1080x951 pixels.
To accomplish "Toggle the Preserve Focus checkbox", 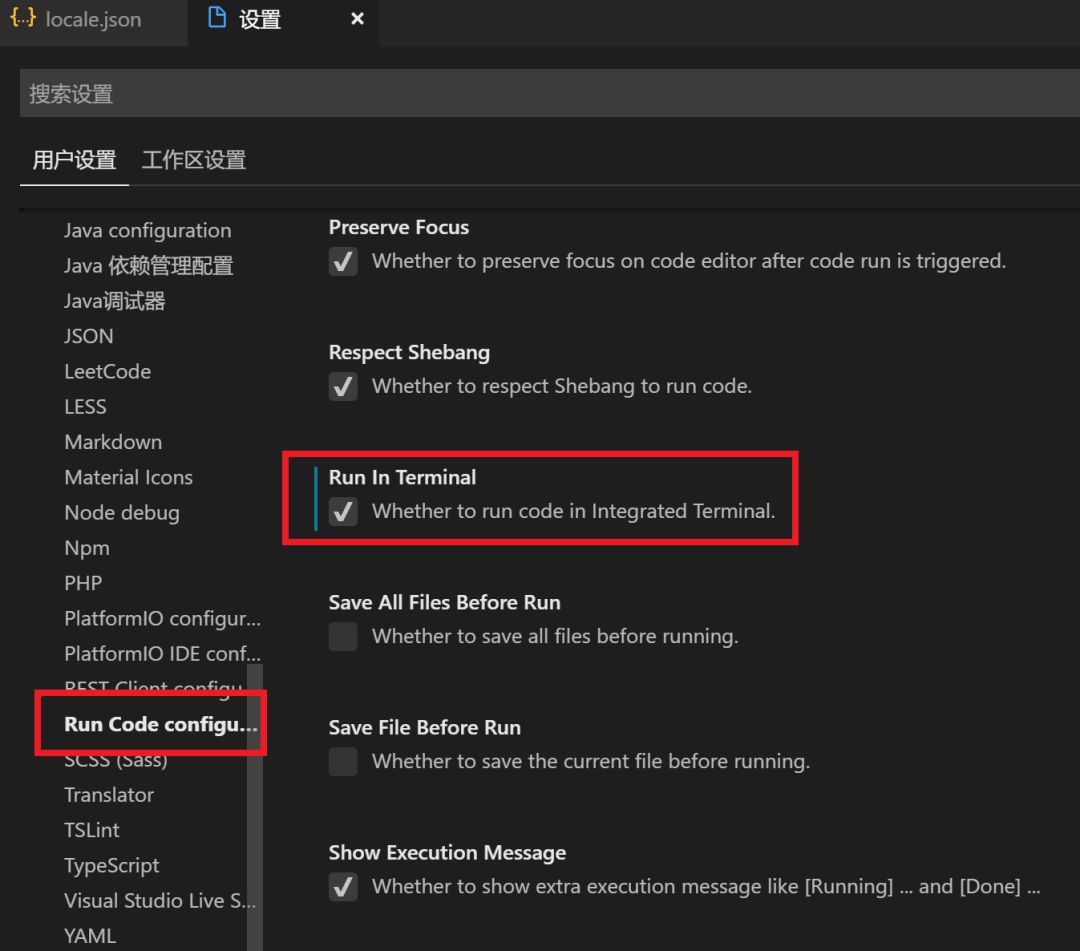I will pos(343,262).
